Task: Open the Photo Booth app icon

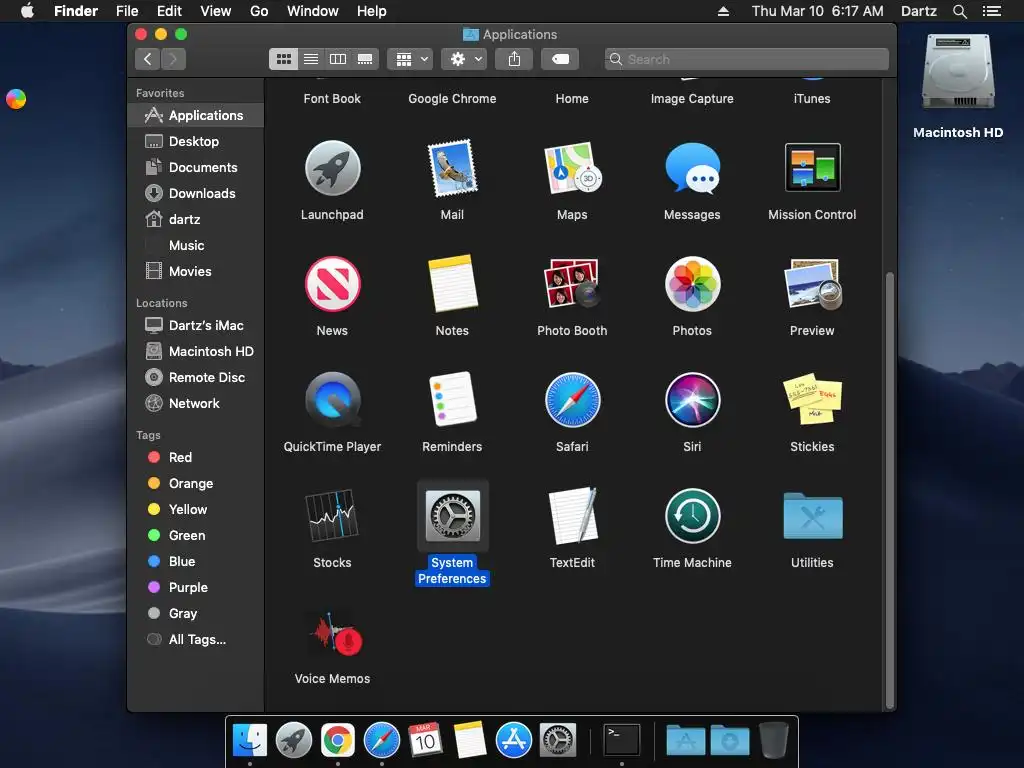Action: click(x=572, y=283)
